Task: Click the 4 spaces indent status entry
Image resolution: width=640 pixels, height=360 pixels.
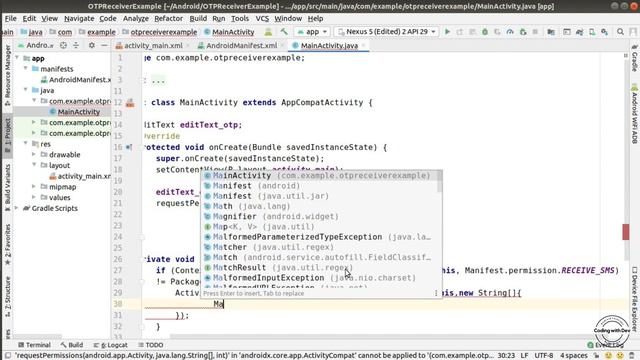Action: tap(573, 356)
